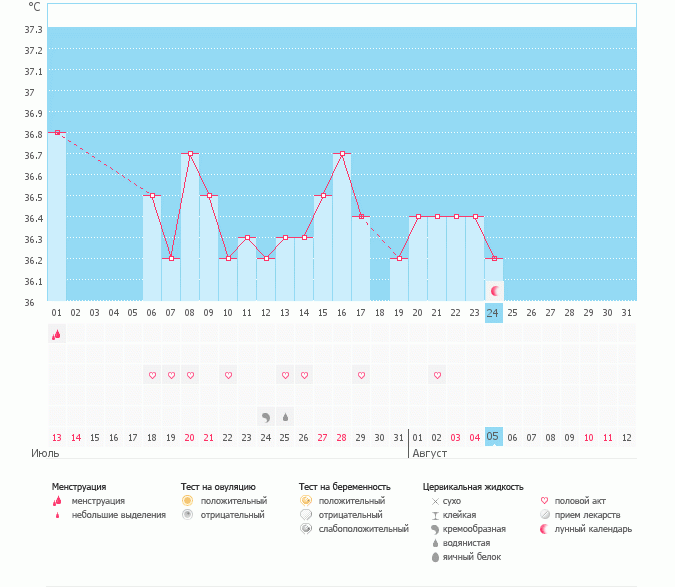Select day 31 on the date axis
This screenshot has width=675, height=587.
pos(626,313)
